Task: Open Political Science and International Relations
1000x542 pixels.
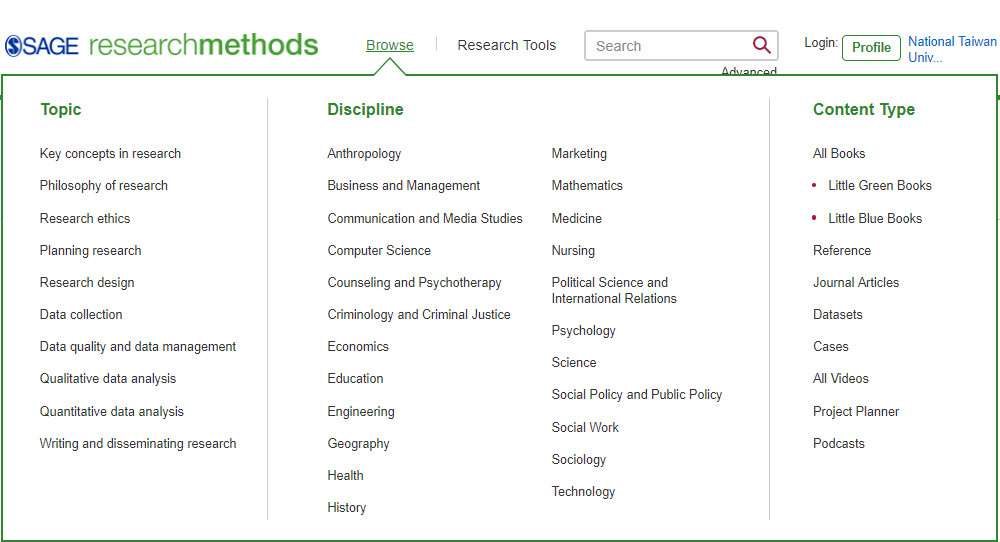Action: click(x=614, y=290)
